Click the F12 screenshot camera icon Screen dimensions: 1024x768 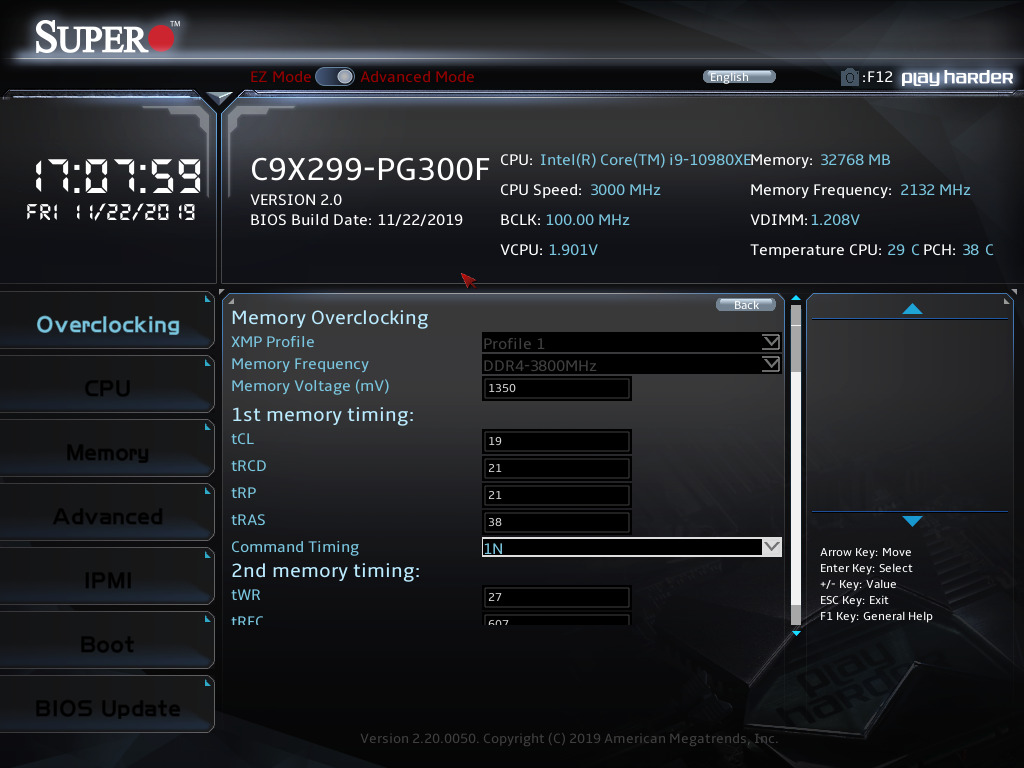point(849,77)
